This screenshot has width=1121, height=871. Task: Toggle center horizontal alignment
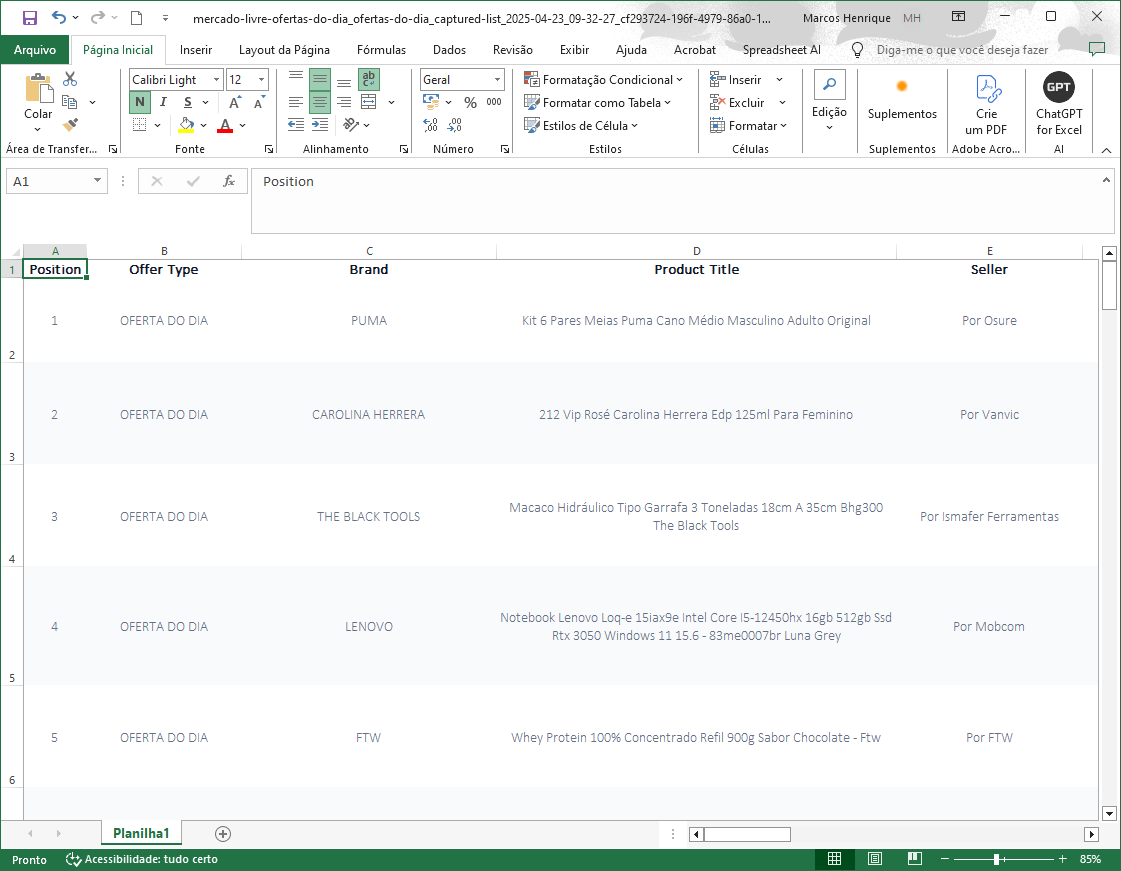(320, 102)
